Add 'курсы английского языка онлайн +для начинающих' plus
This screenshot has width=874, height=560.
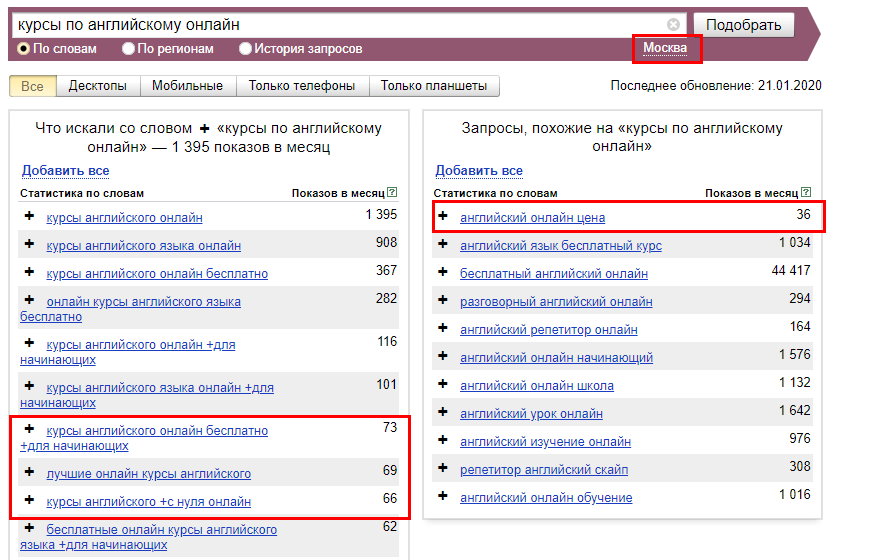pyautogui.click(x=30, y=386)
